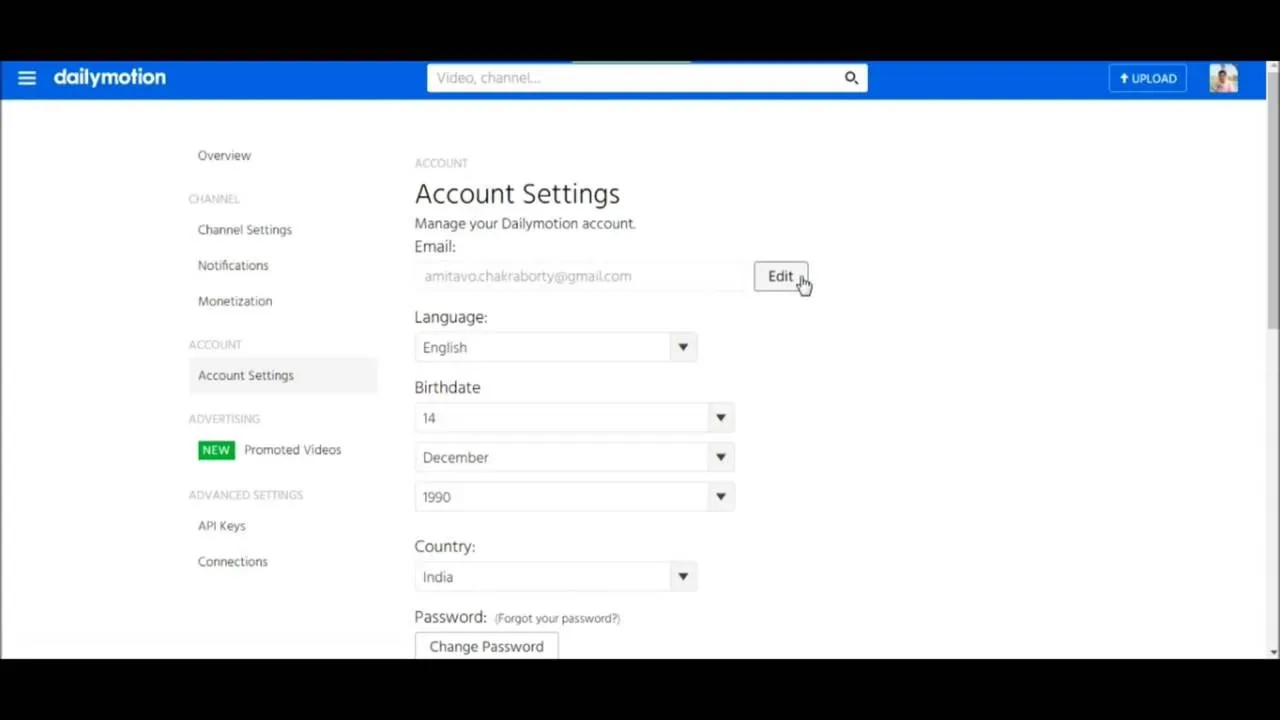This screenshot has width=1280, height=720.
Task: Click the Change Password button
Action: click(486, 646)
